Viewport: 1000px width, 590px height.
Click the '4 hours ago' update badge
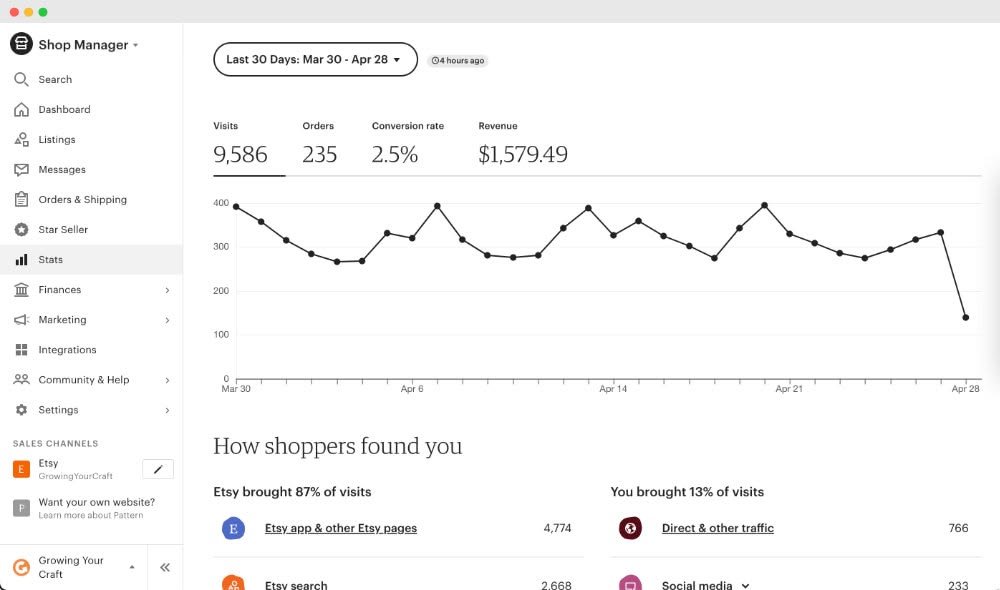coord(457,61)
